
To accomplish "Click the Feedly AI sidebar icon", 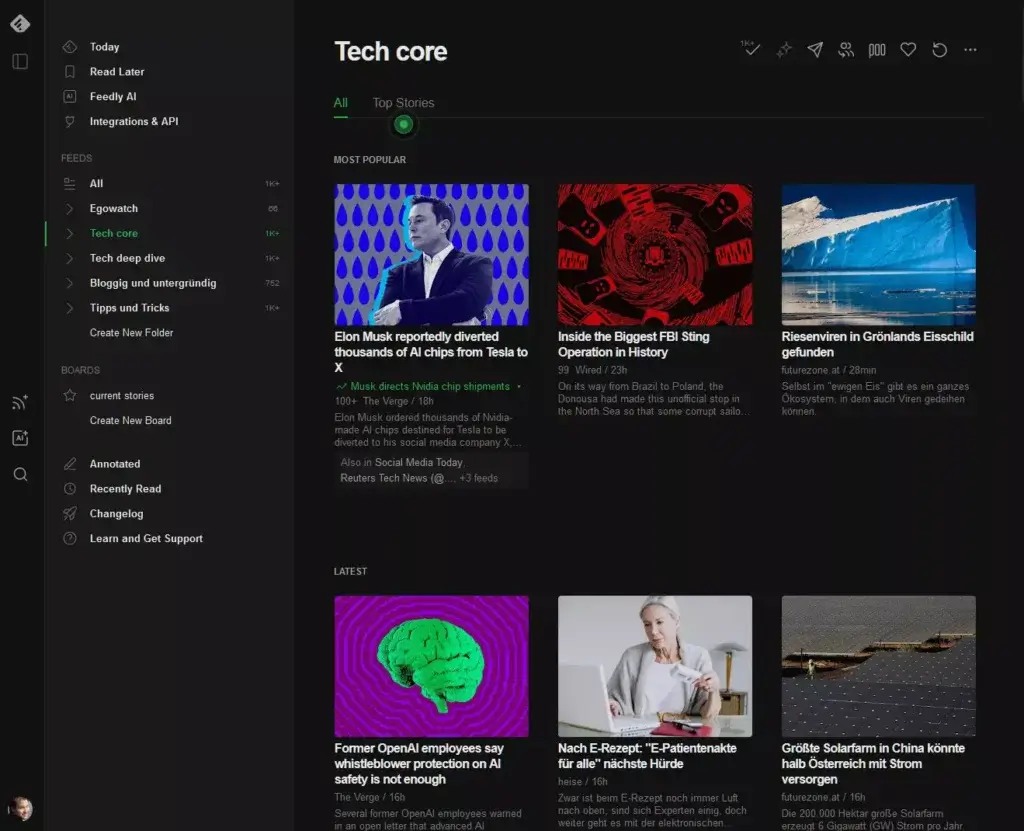I will point(70,97).
